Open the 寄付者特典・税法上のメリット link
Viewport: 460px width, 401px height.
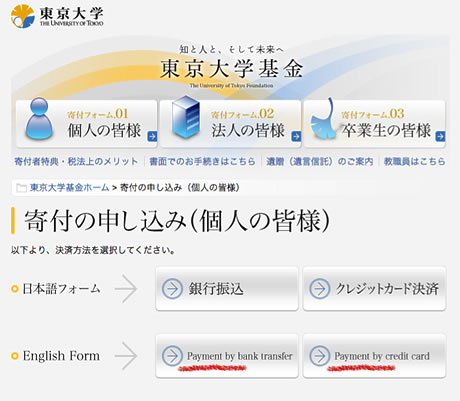coord(76,161)
